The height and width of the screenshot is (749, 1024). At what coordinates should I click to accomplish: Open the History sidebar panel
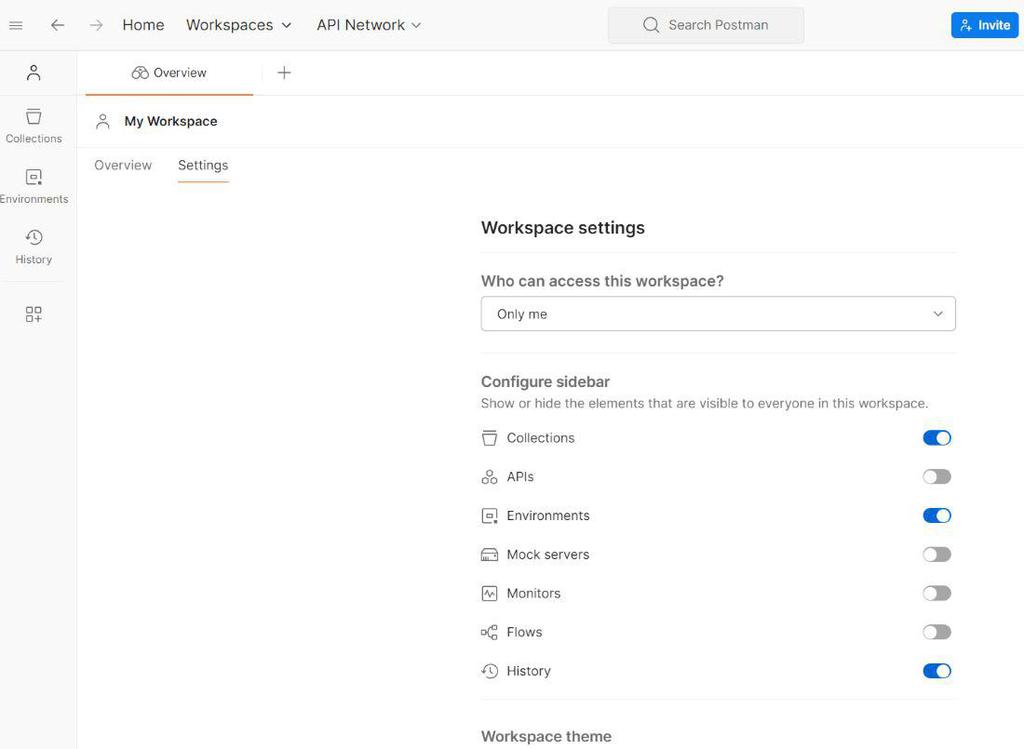[x=34, y=245]
